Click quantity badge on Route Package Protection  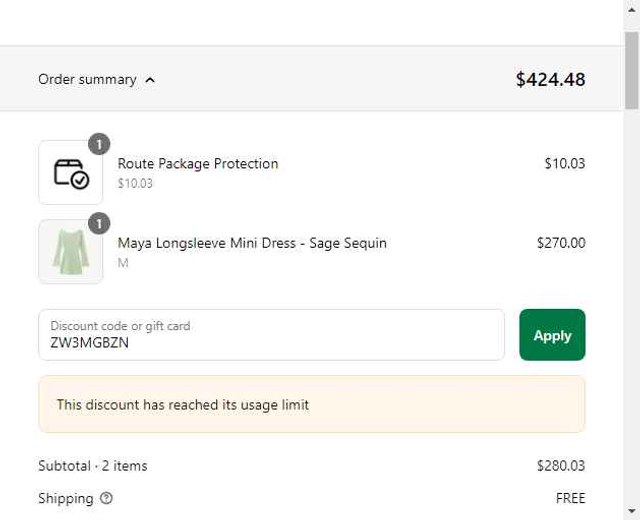99,144
